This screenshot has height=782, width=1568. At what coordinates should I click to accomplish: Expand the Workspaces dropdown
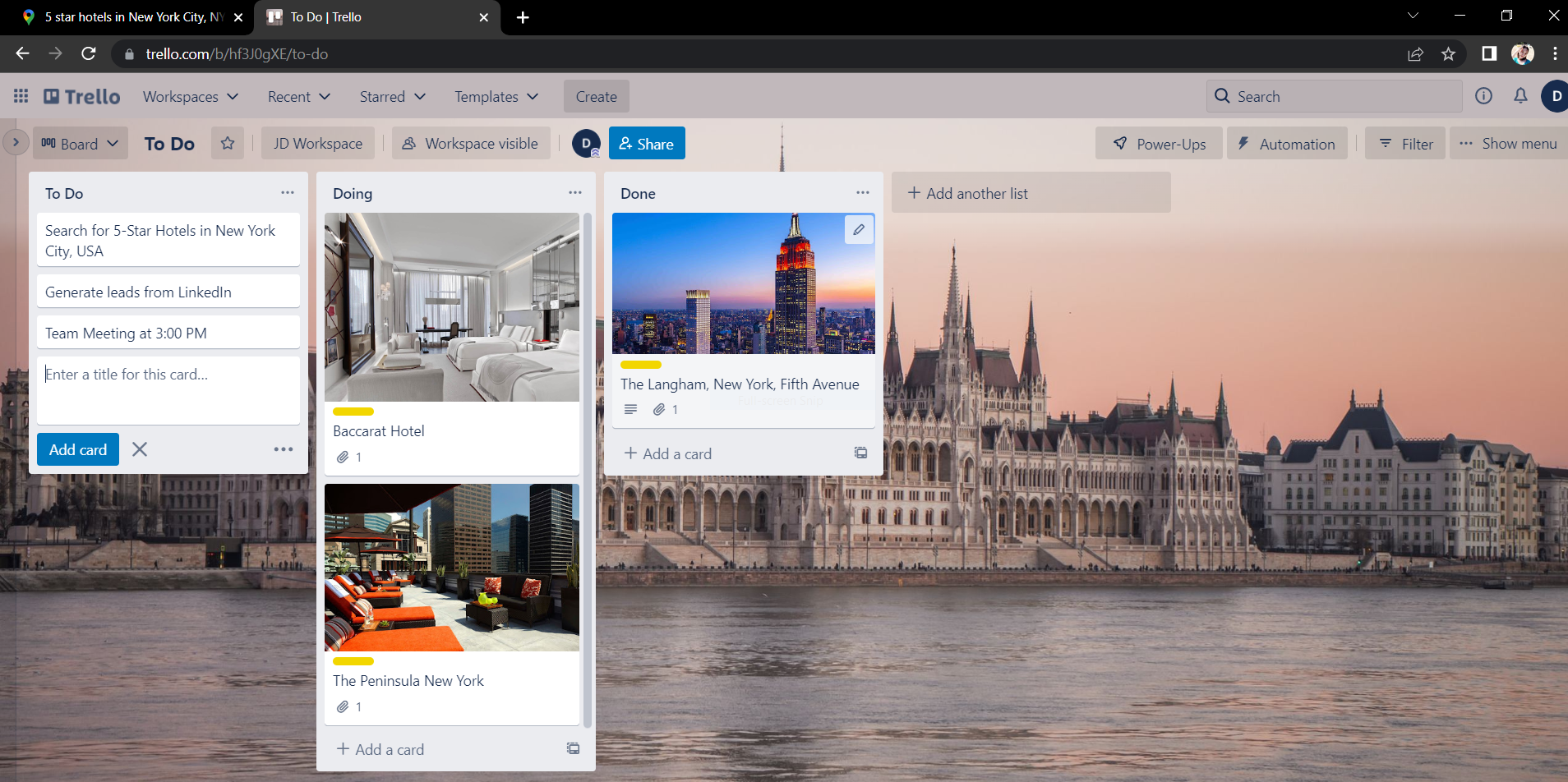pyautogui.click(x=191, y=96)
